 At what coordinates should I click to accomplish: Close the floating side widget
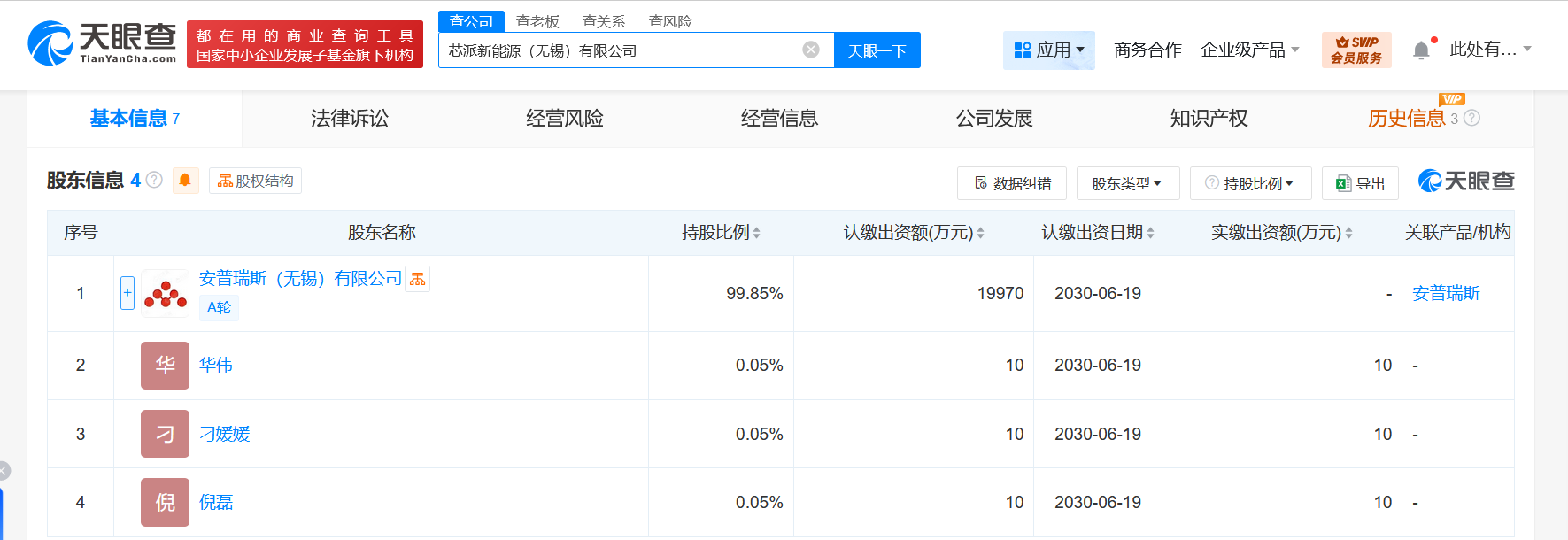(4, 471)
